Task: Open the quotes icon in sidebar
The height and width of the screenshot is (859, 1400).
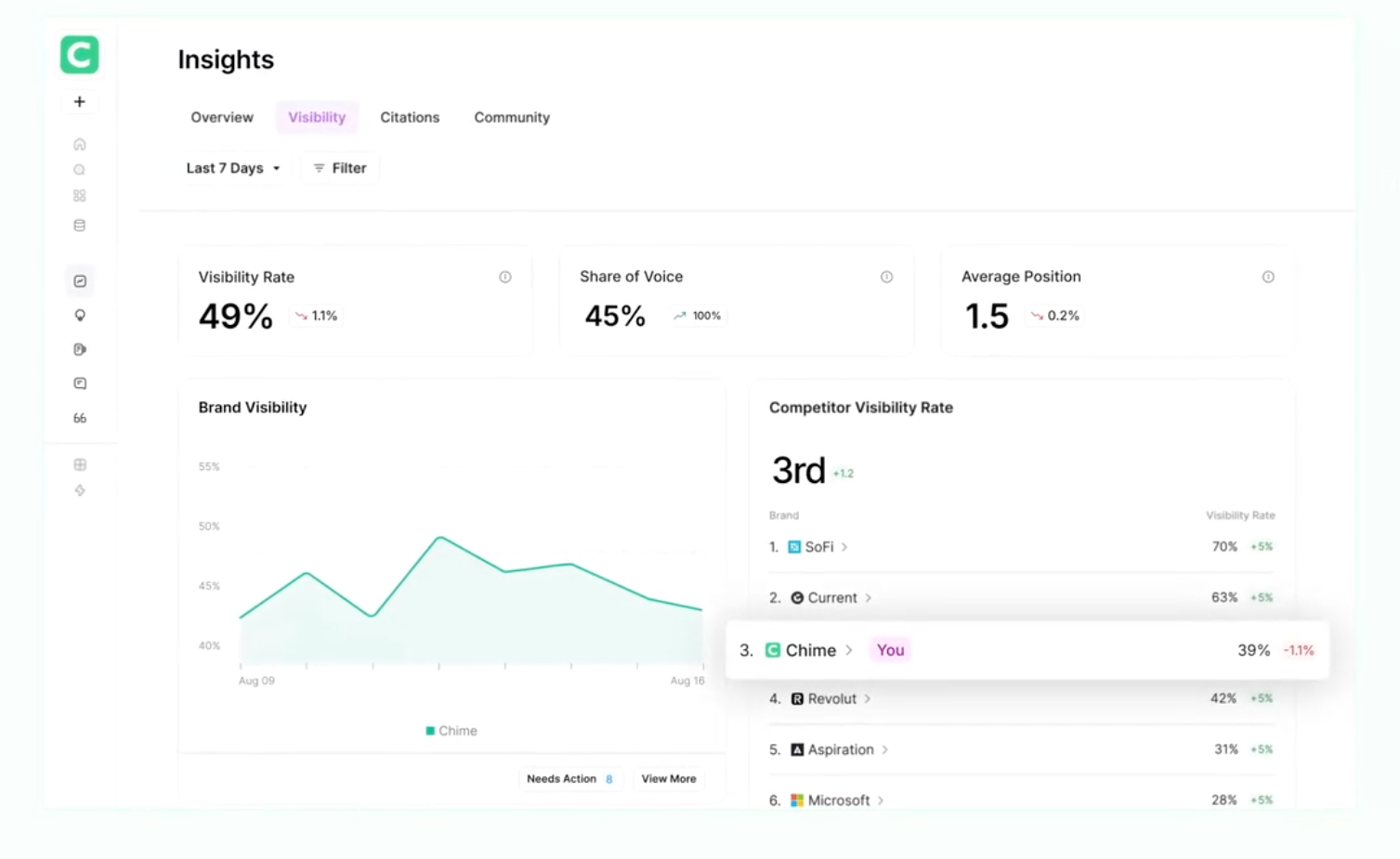Action: pyautogui.click(x=80, y=418)
